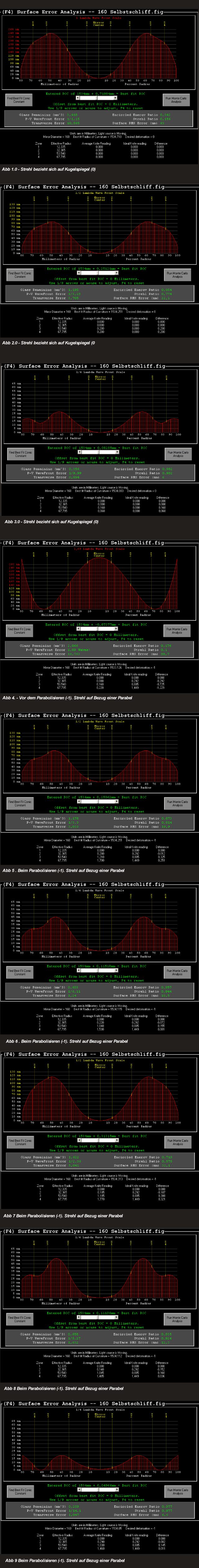Click Find Best Fit Conic Constant in Abb 6 panel
Viewport: 199px width, 1568px height.
click(20, 973)
